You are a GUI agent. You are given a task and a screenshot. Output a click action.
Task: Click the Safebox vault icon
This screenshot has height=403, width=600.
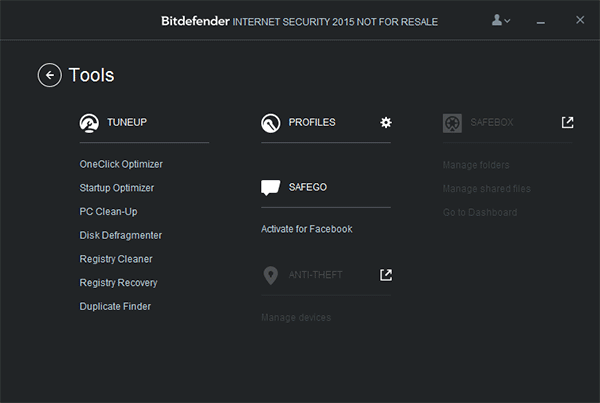(x=452, y=123)
